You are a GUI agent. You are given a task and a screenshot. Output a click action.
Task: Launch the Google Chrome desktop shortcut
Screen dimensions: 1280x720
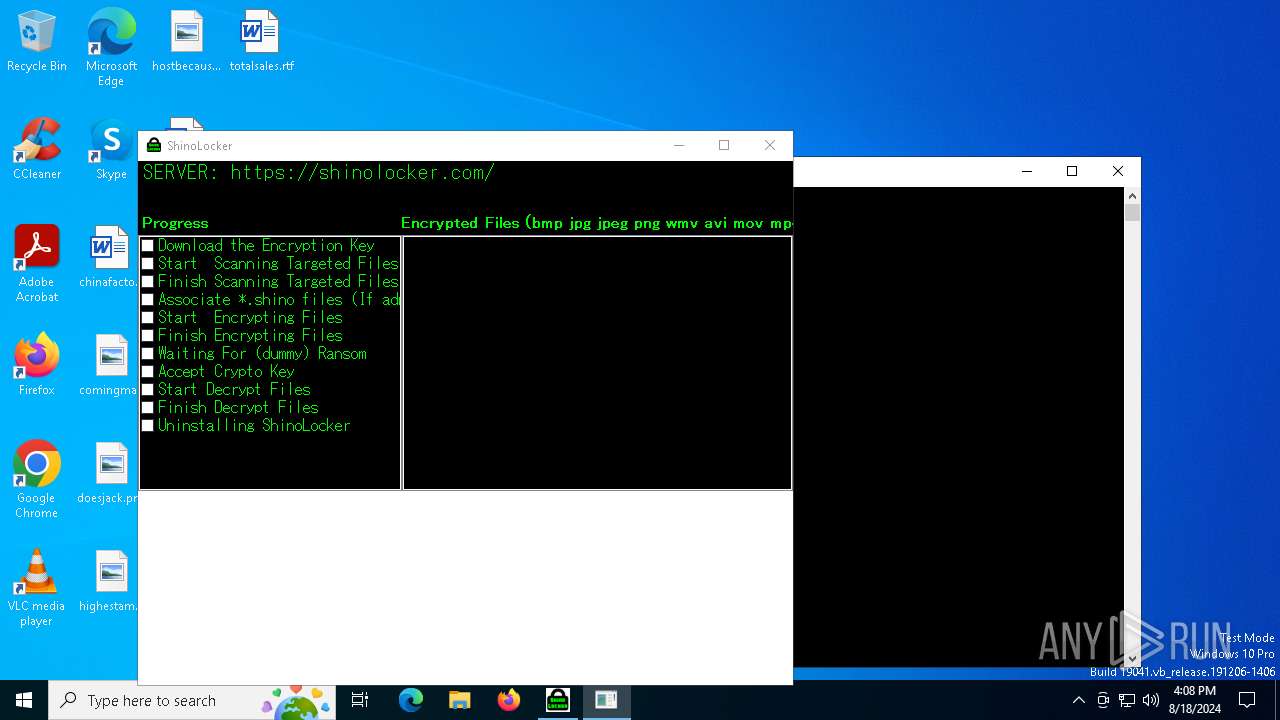tap(37, 480)
